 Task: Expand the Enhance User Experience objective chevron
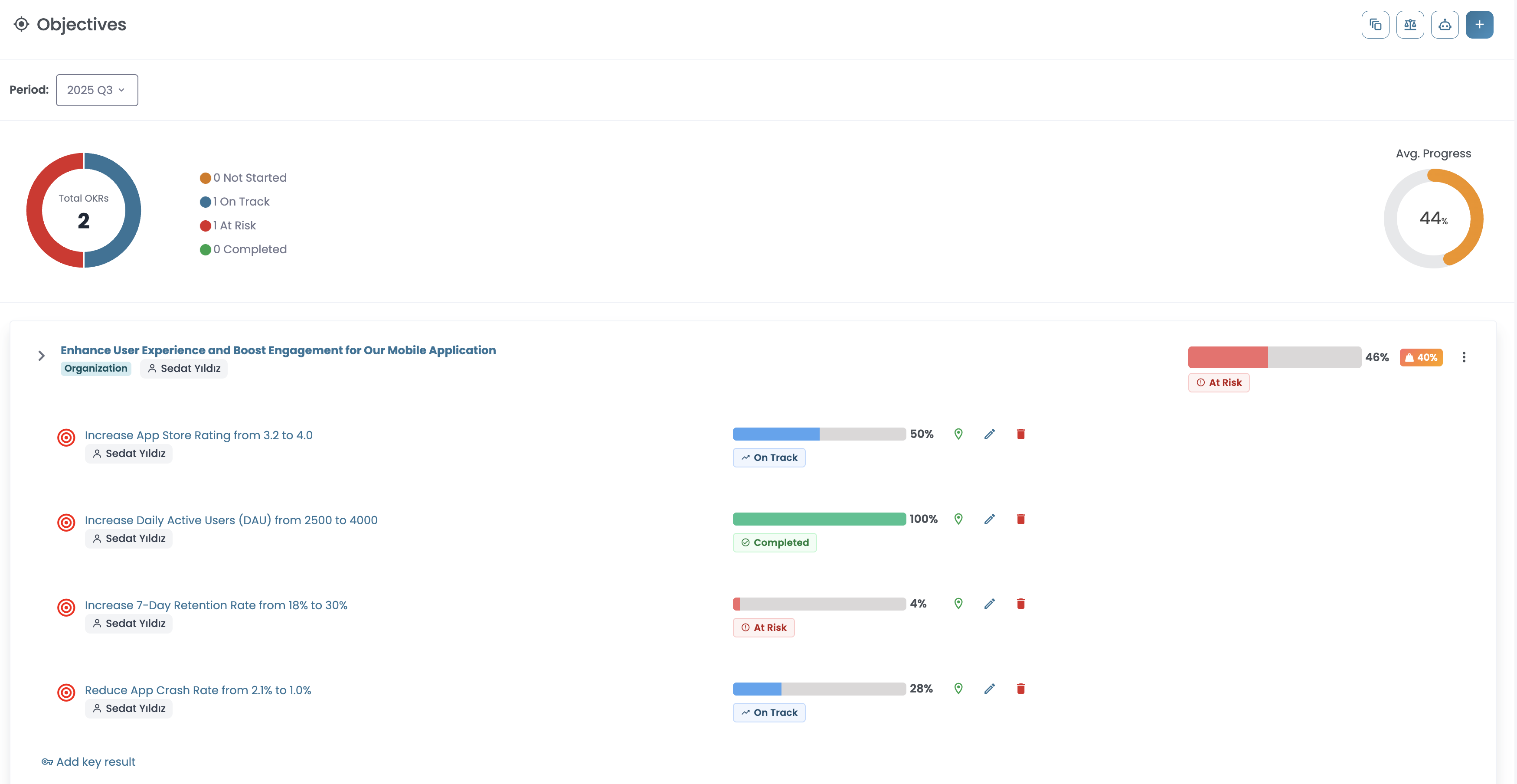pos(41,356)
